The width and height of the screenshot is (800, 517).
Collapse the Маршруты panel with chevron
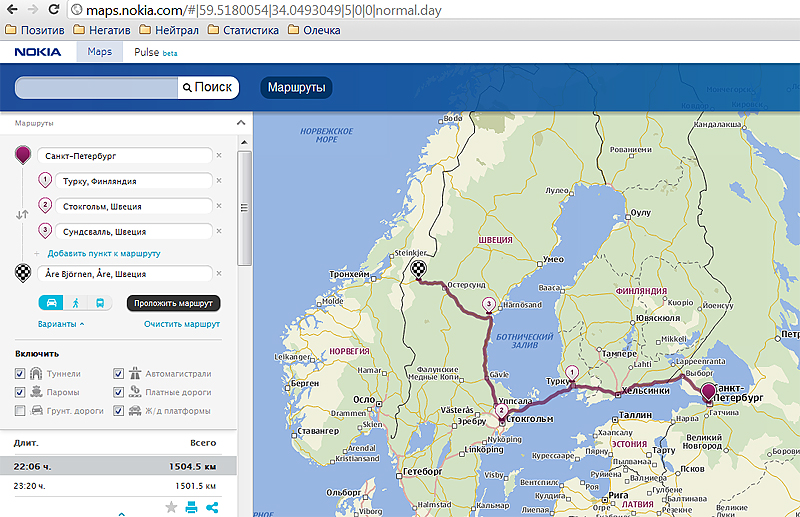pyautogui.click(x=240, y=123)
